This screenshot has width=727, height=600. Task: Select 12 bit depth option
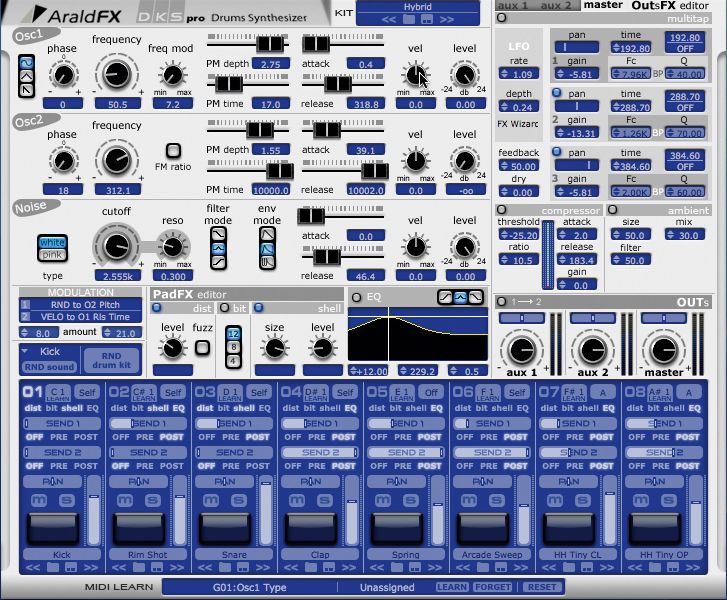233,333
